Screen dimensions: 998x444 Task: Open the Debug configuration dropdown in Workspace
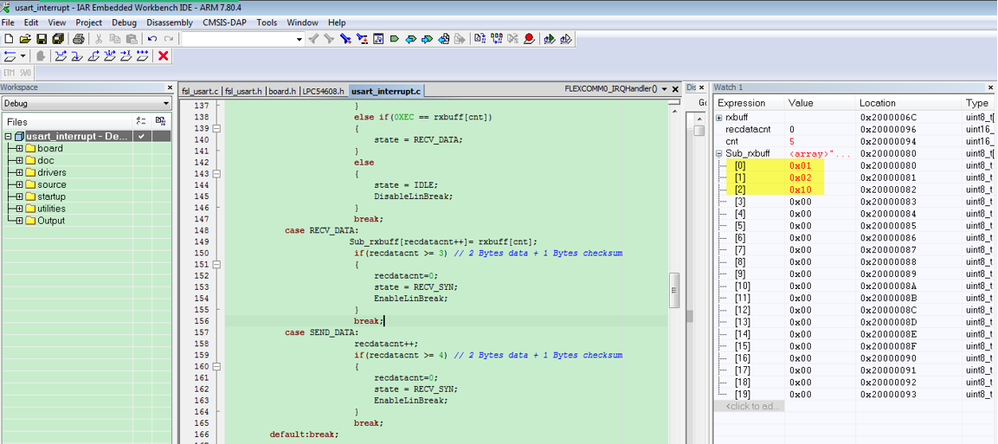pos(165,103)
